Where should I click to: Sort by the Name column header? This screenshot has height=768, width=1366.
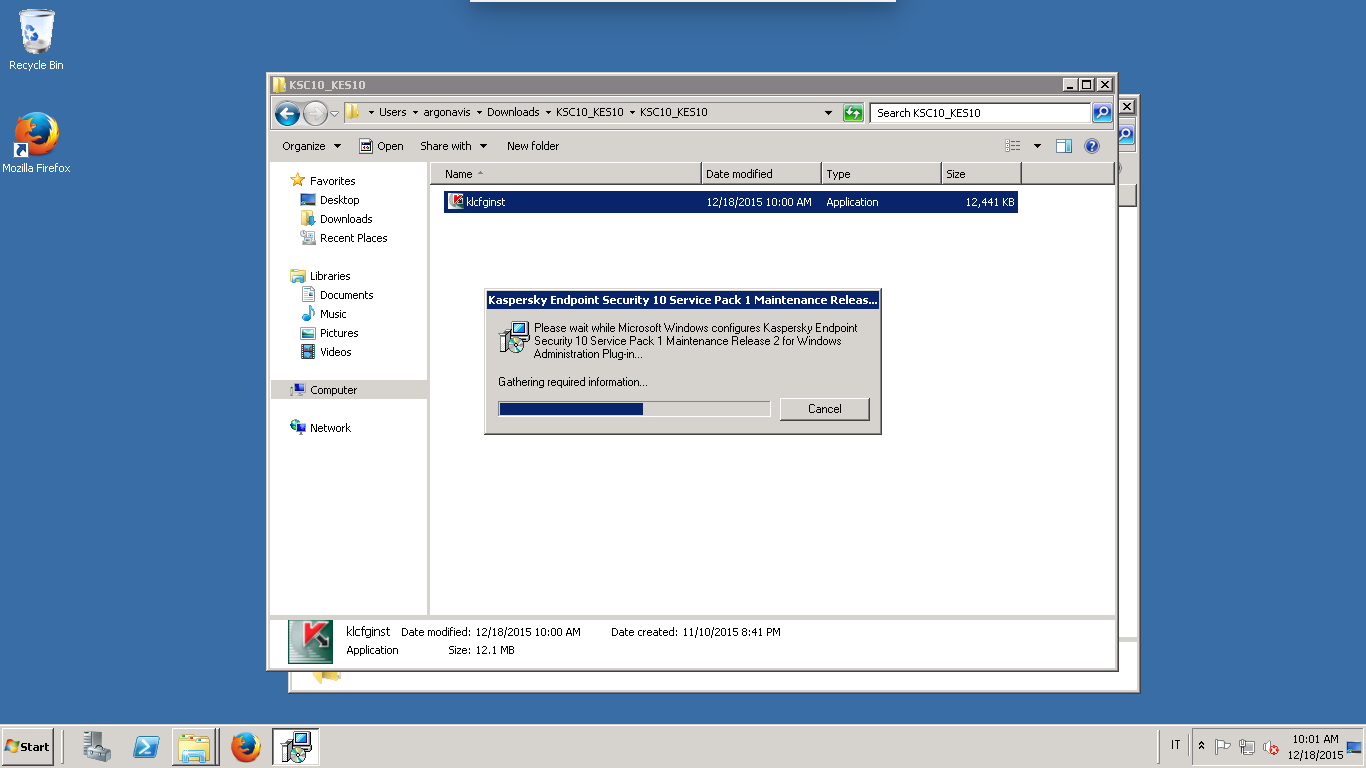[565, 174]
